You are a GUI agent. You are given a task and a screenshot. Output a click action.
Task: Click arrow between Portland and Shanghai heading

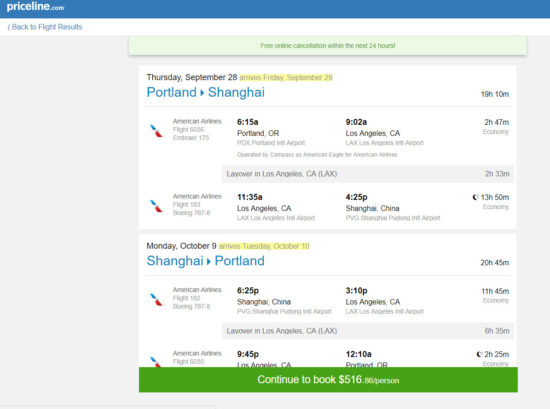(x=202, y=93)
